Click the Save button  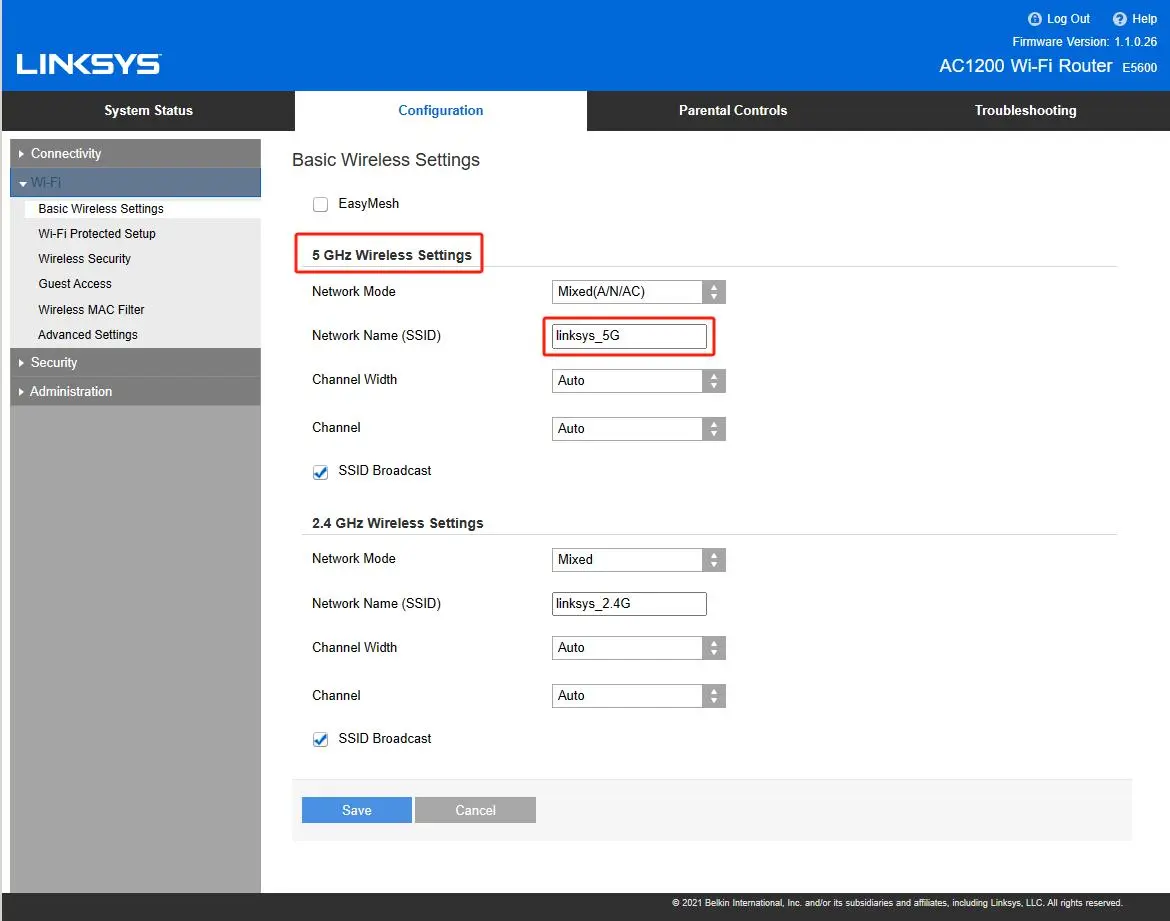click(357, 810)
